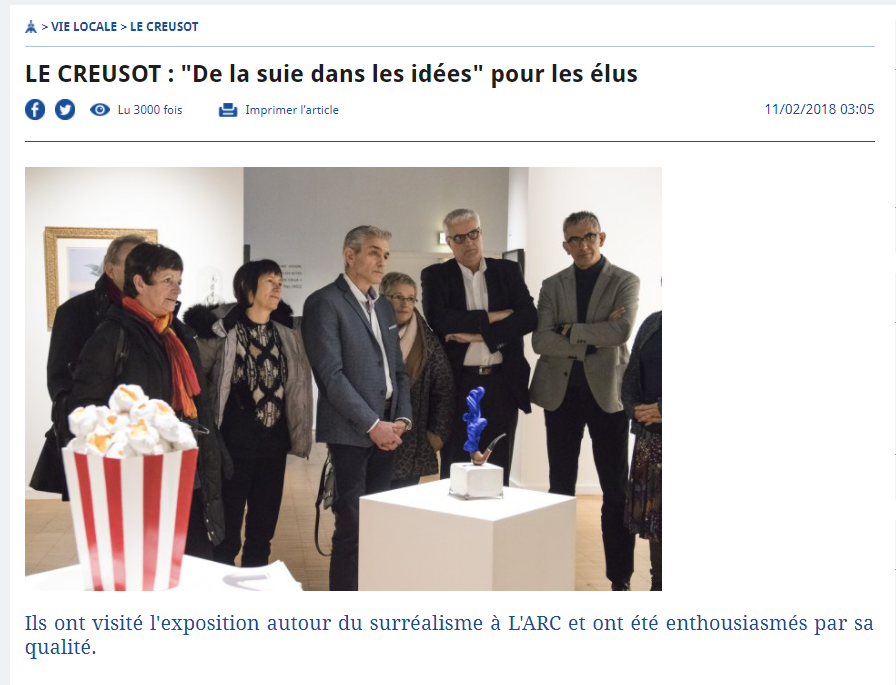Screen dimensions: 896x685
Task: Open the LE CREUSOT breadcrumb link
Action: point(165,27)
